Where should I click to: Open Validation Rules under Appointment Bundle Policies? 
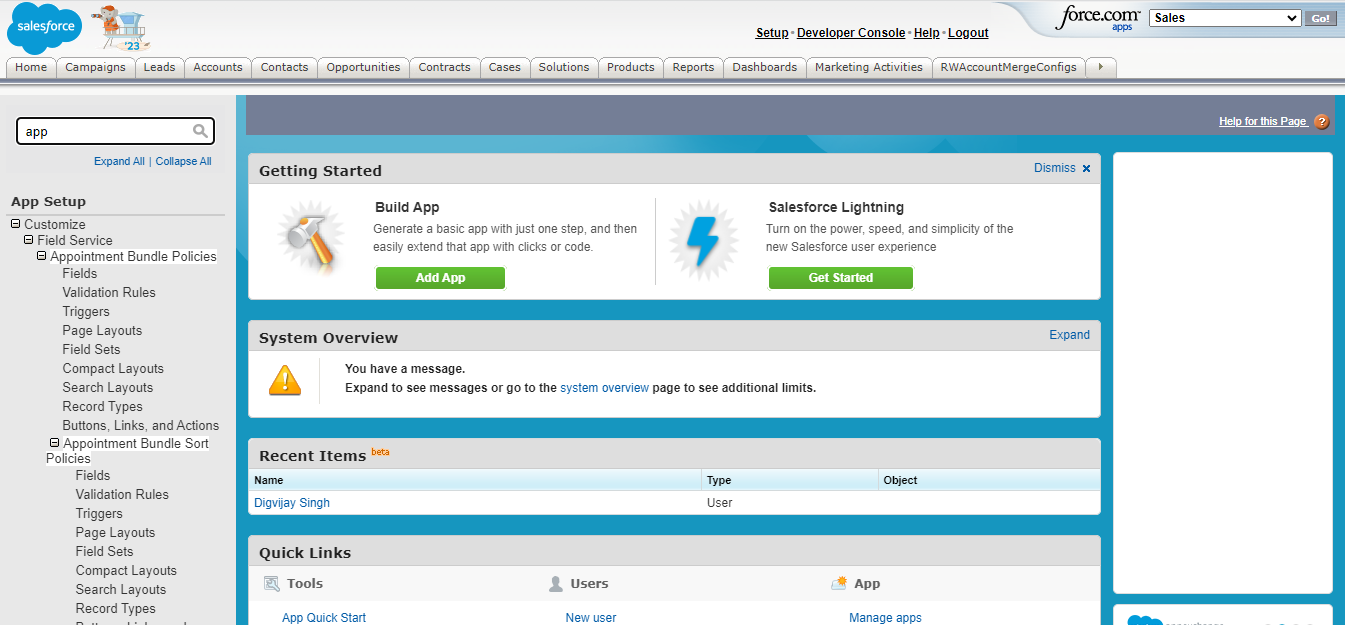109,292
